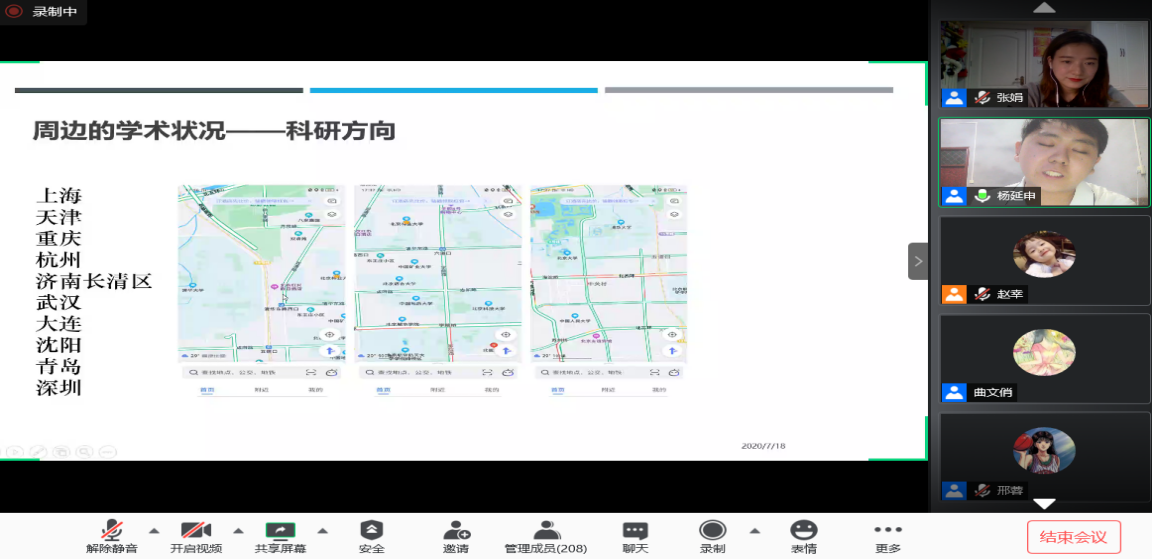Click the 录制中 recording indicator
The height and width of the screenshot is (559, 1152).
coord(43,12)
